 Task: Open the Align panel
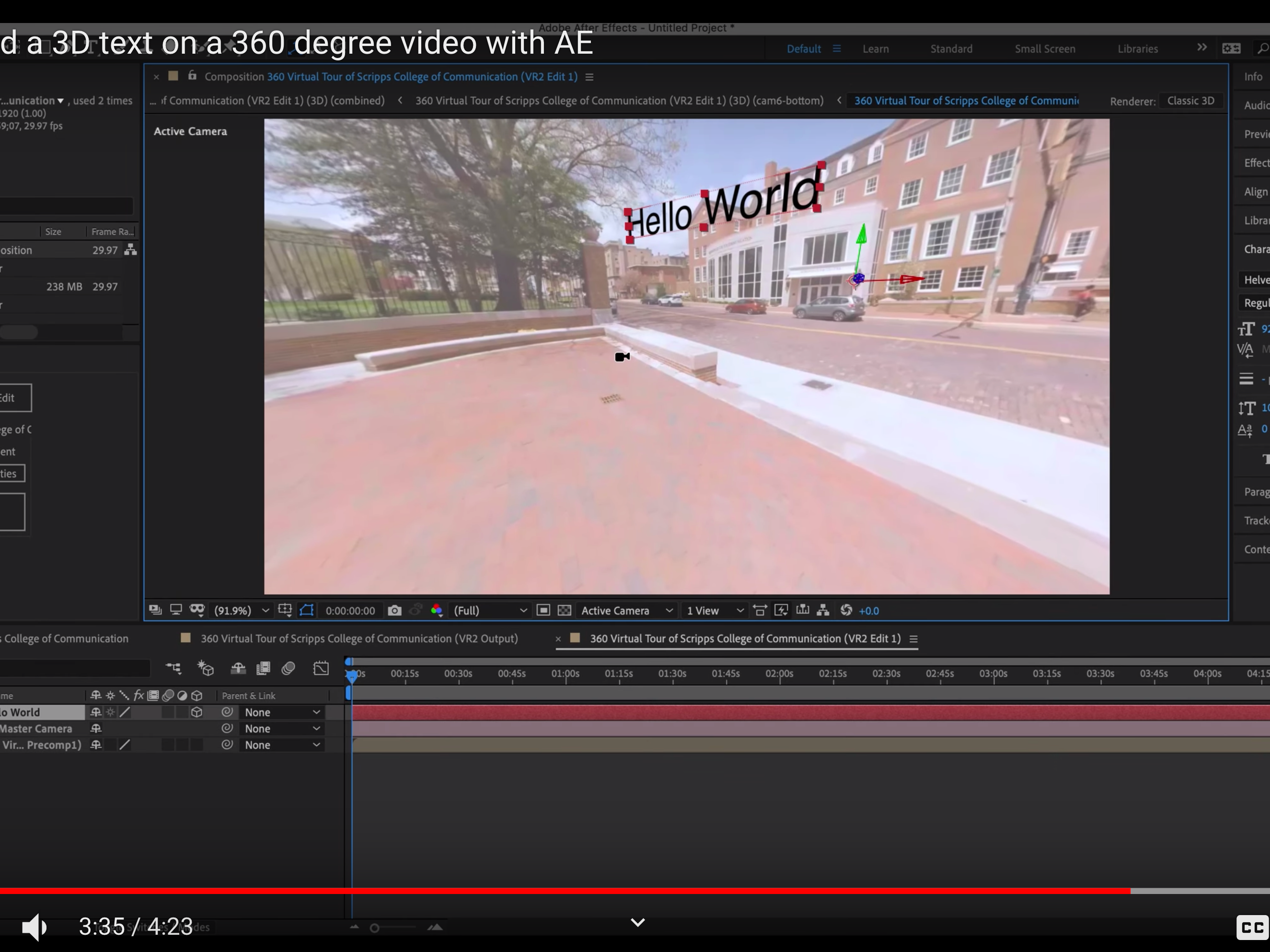point(1255,192)
